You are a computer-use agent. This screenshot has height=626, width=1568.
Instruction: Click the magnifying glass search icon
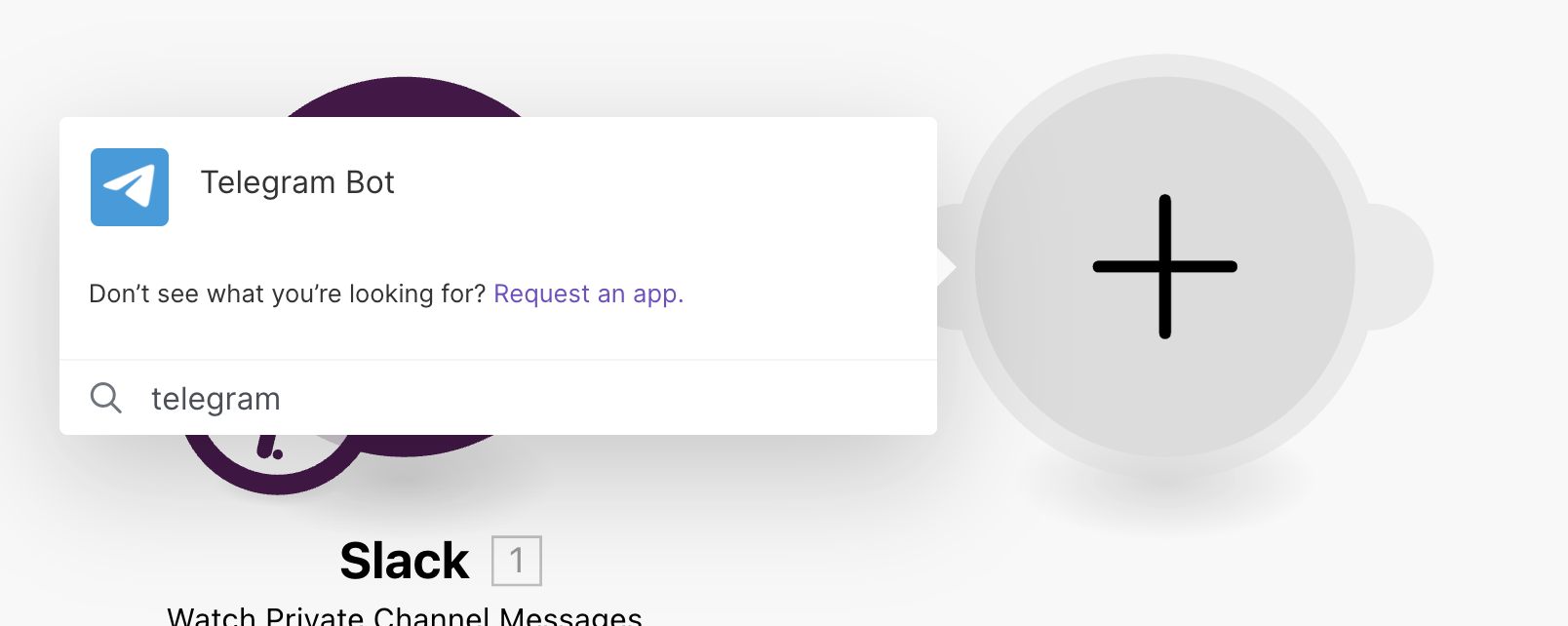click(106, 398)
